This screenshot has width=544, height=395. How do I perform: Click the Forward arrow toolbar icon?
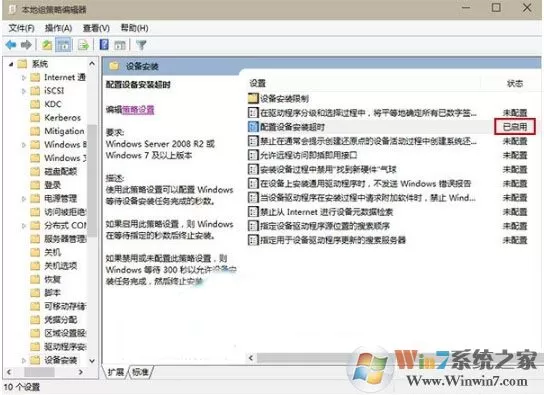pyautogui.click(x=26, y=45)
